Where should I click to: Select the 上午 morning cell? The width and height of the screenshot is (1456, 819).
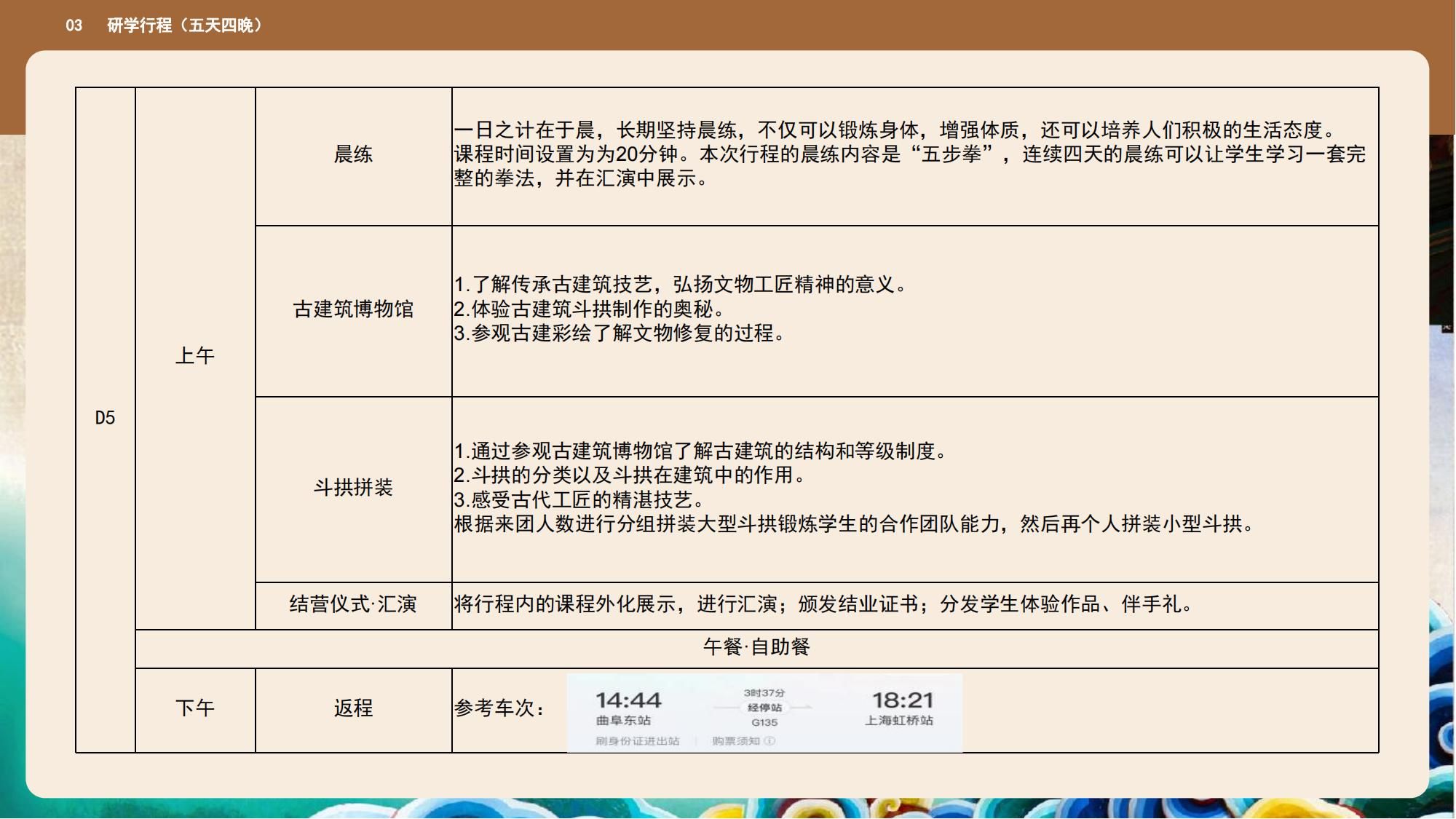(x=195, y=356)
